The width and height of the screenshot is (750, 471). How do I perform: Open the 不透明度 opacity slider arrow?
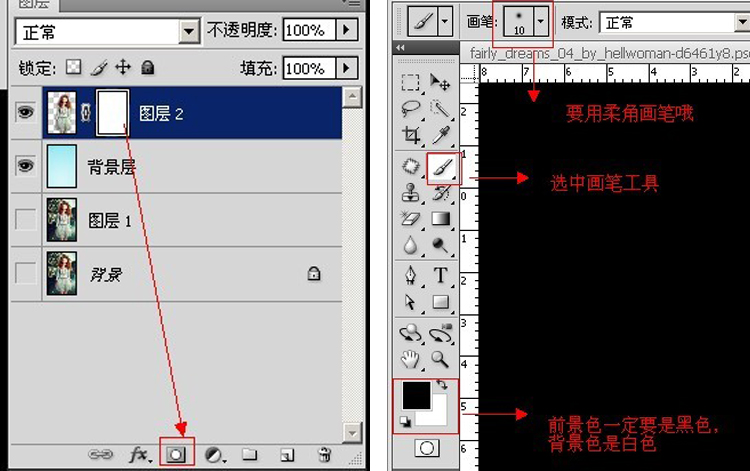[x=347, y=30]
